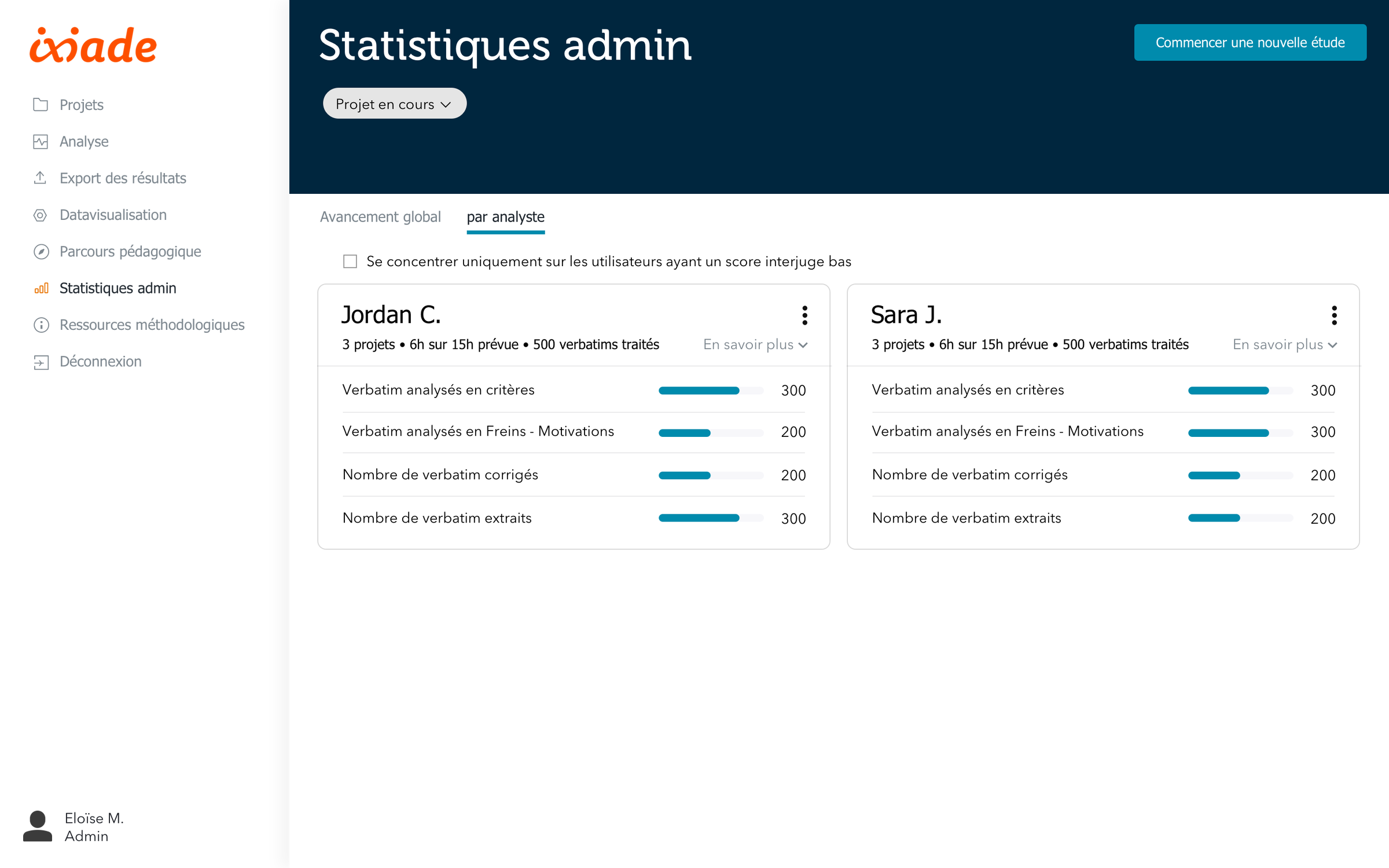Open the Projets folder icon in sidebar

tap(41, 105)
